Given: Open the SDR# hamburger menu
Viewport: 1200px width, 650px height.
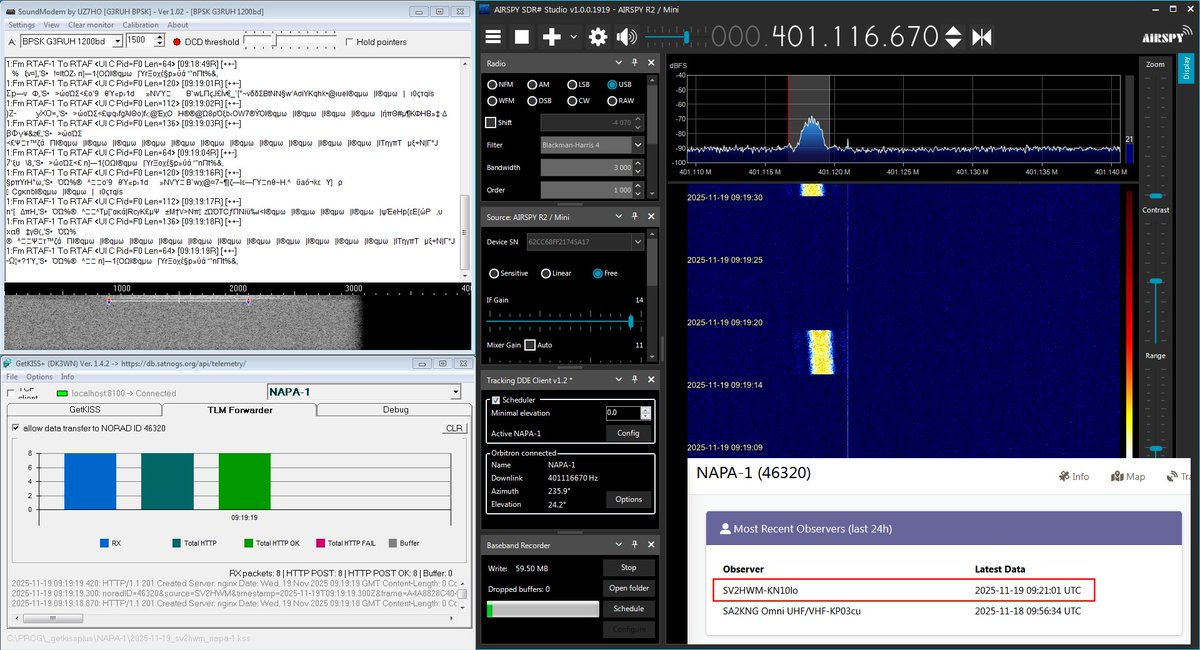Looking at the screenshot, I should [493, 36].
